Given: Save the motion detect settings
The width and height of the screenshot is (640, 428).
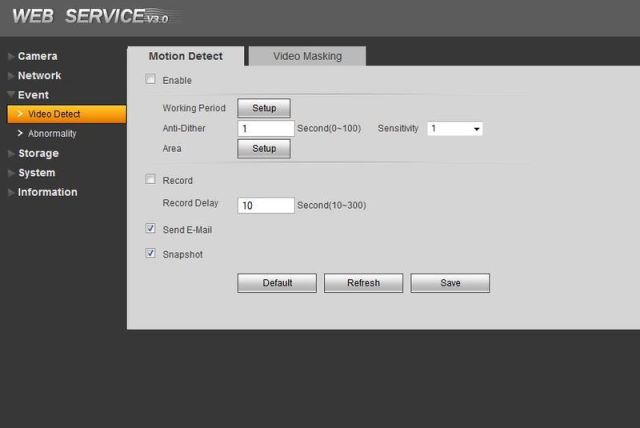Looking at the screenshot, I should pos(450,283).
